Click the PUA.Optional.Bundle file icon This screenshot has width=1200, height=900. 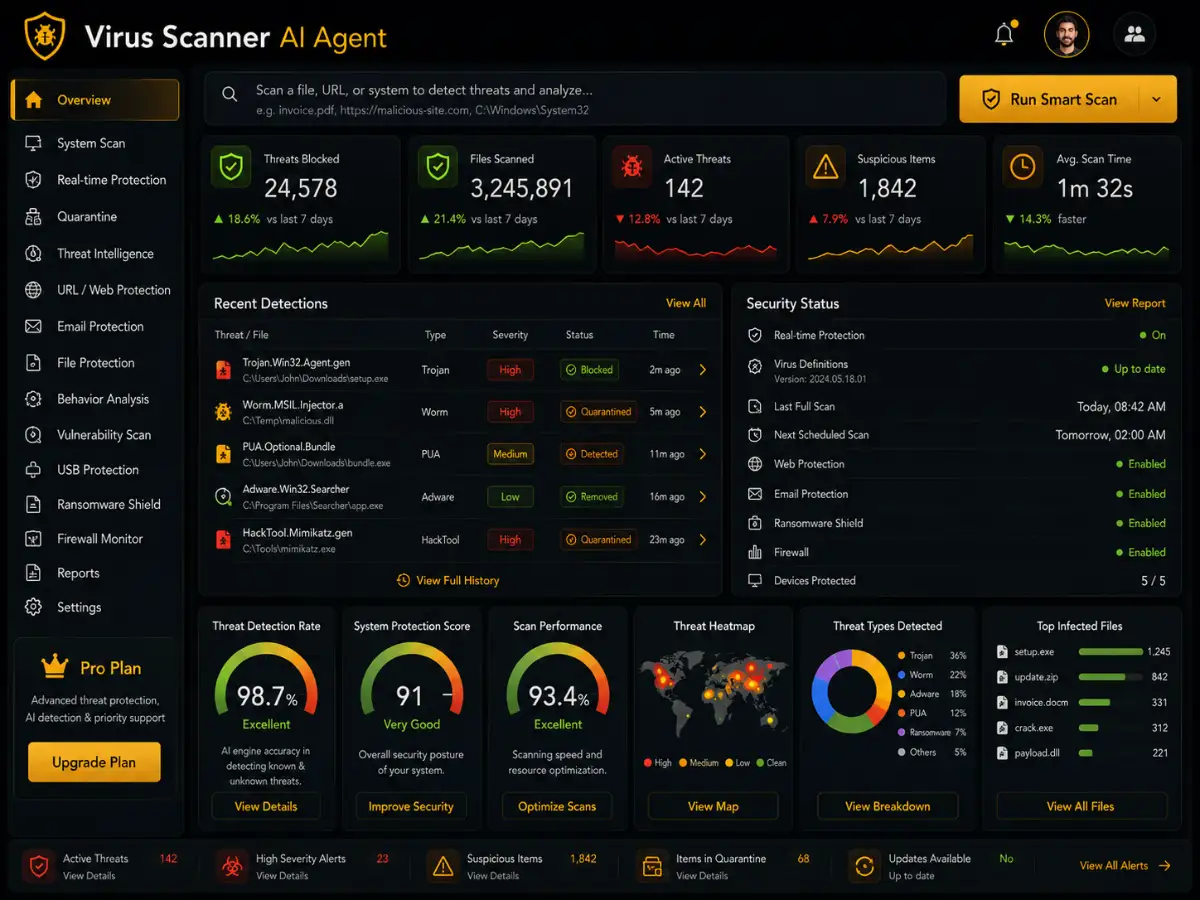[x=223, y=454]
